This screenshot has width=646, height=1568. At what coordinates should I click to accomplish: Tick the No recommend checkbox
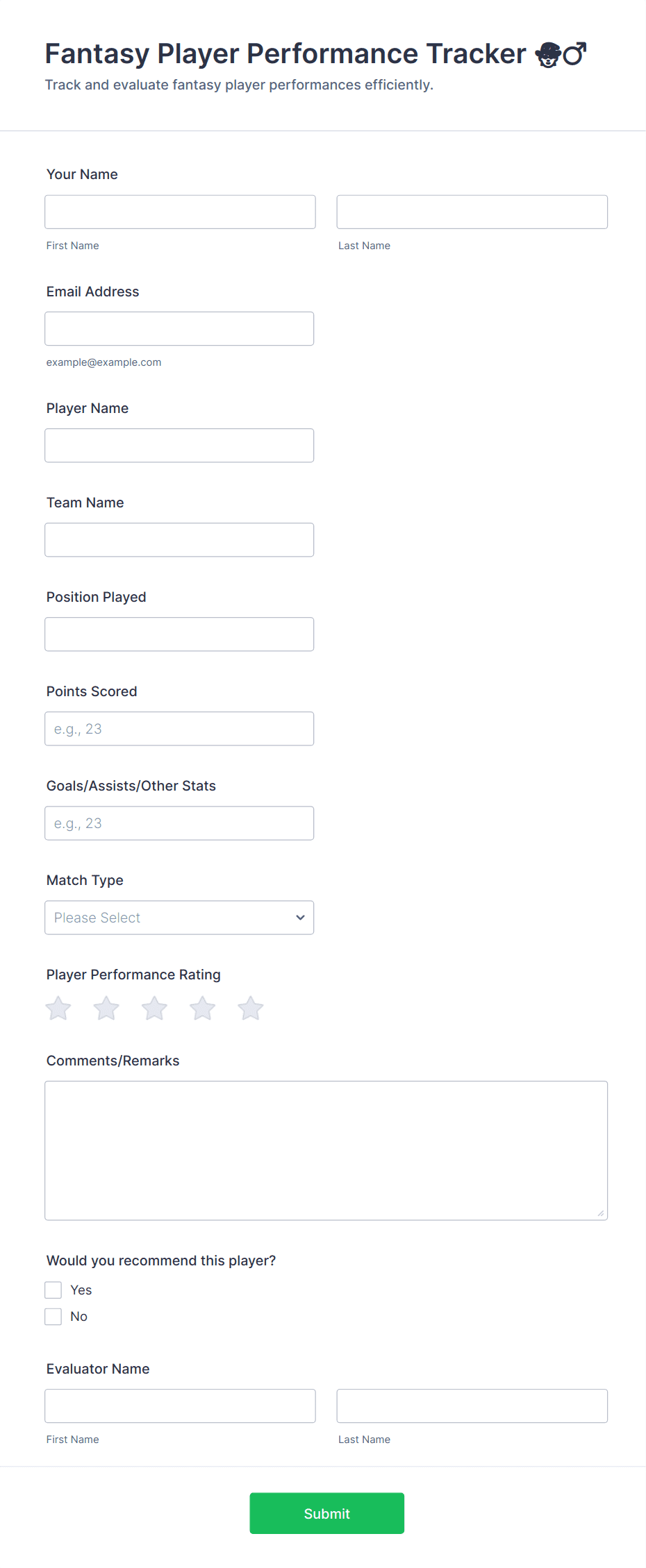tap(53, 1316)
